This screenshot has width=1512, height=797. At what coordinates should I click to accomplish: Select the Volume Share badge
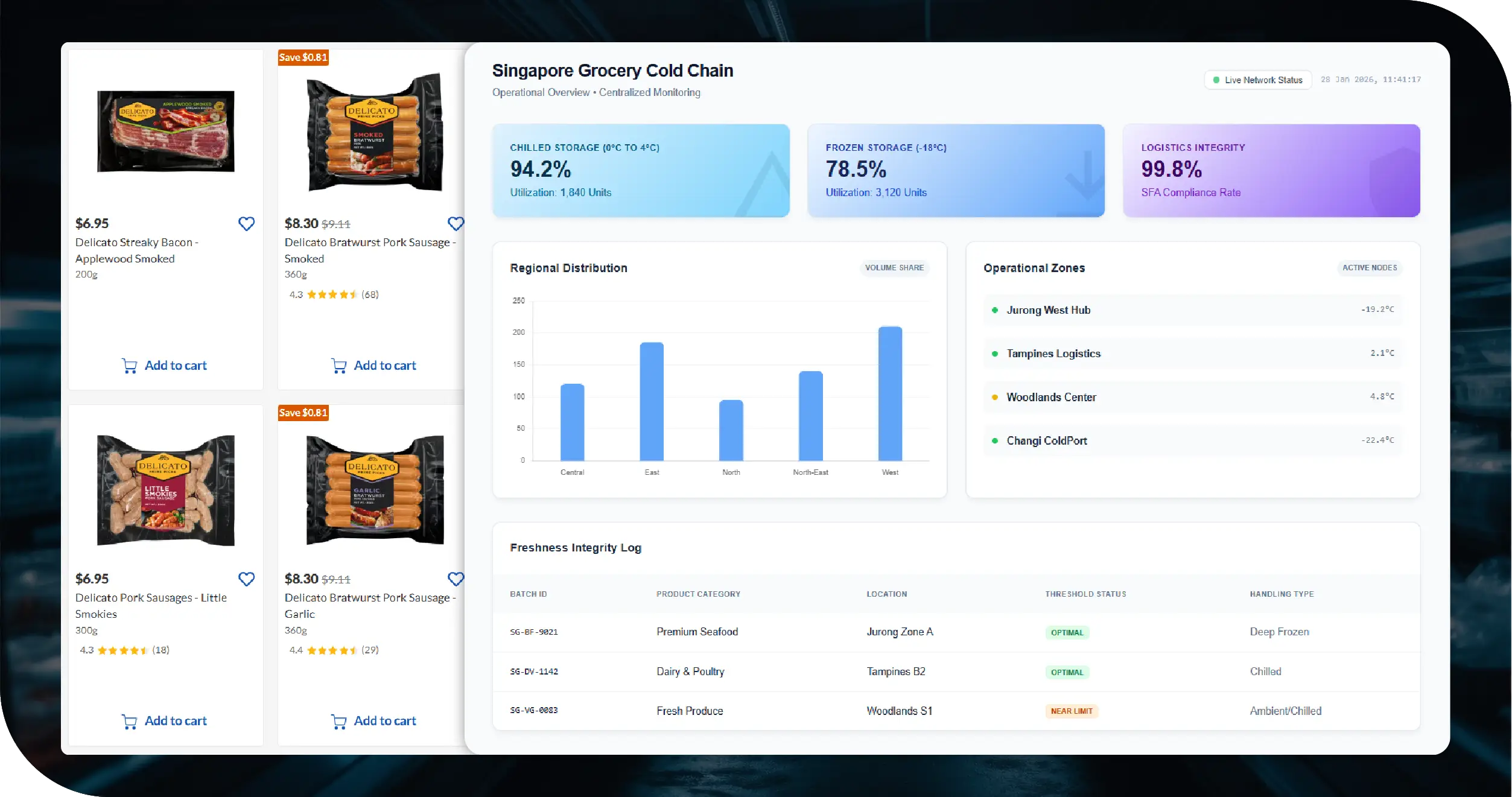pyautogui.click(x=894, y=268)
